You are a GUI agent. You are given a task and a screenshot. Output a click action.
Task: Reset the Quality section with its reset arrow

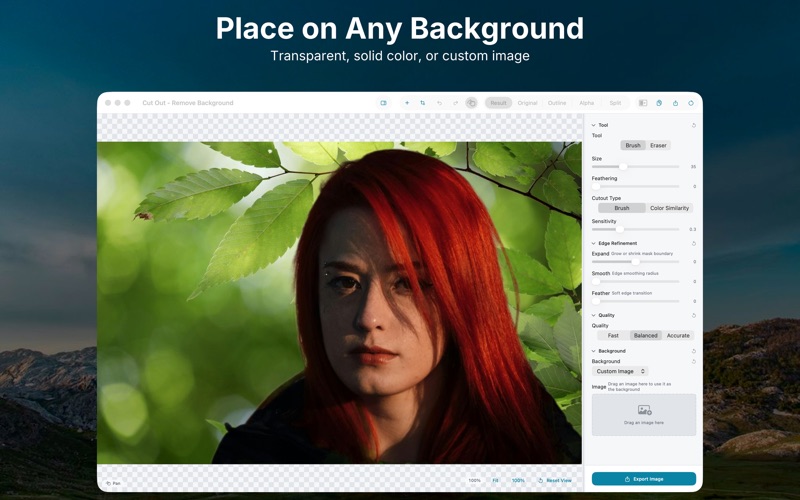pos(693,315)
